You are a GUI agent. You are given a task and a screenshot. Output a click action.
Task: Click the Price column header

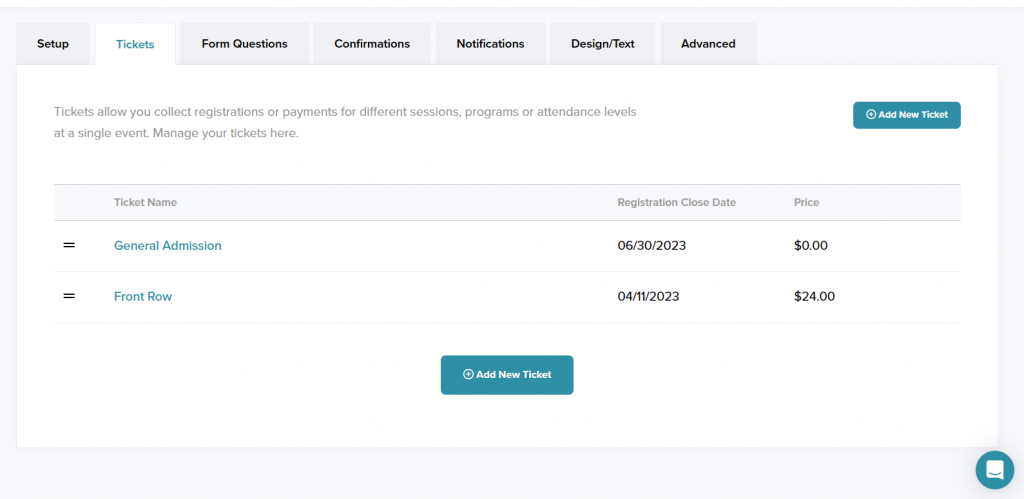tap(807, 202)
